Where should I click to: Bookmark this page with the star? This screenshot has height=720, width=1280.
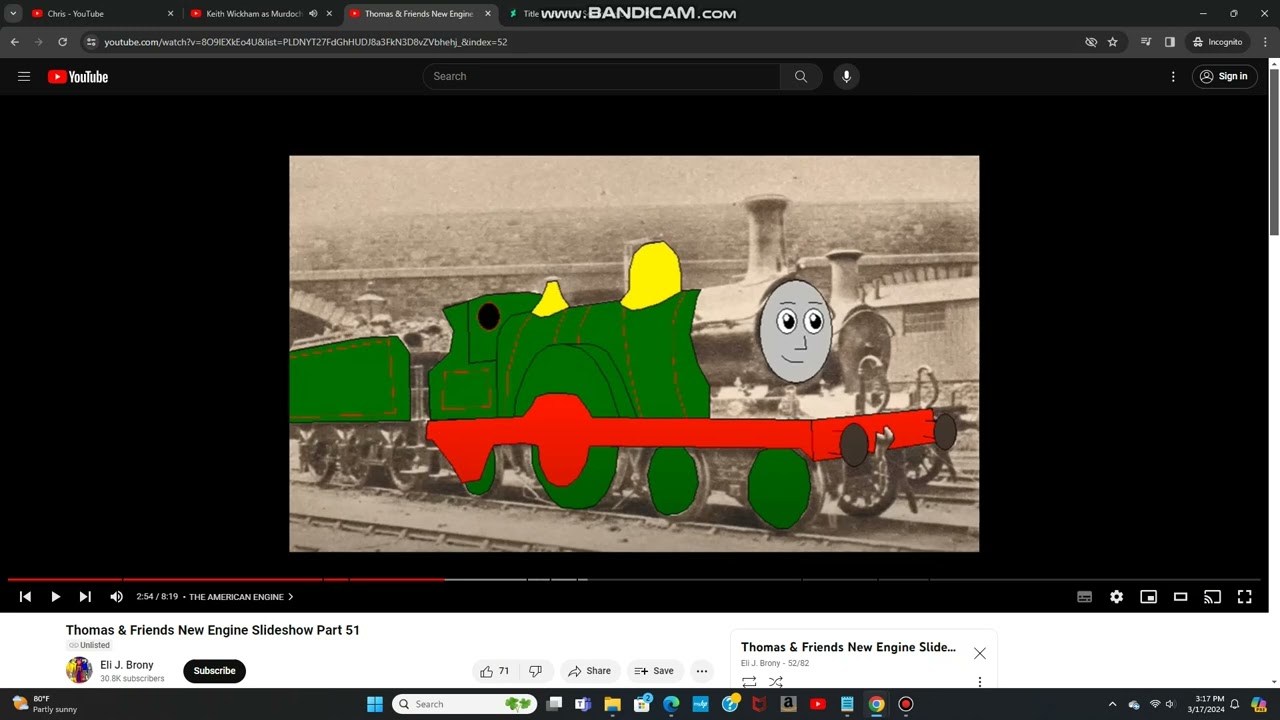1112,42
